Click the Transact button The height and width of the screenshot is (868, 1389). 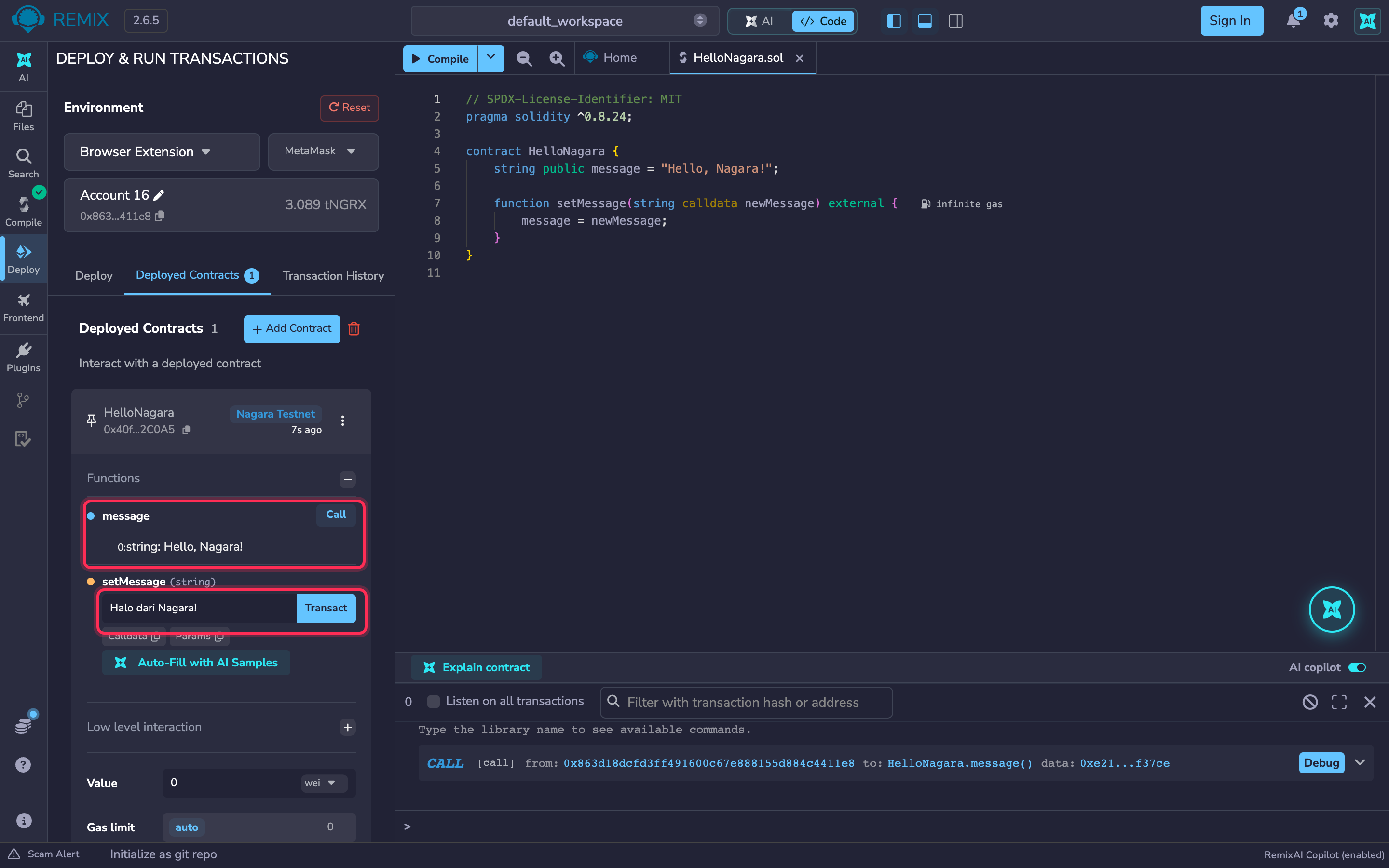coord(326,608)
